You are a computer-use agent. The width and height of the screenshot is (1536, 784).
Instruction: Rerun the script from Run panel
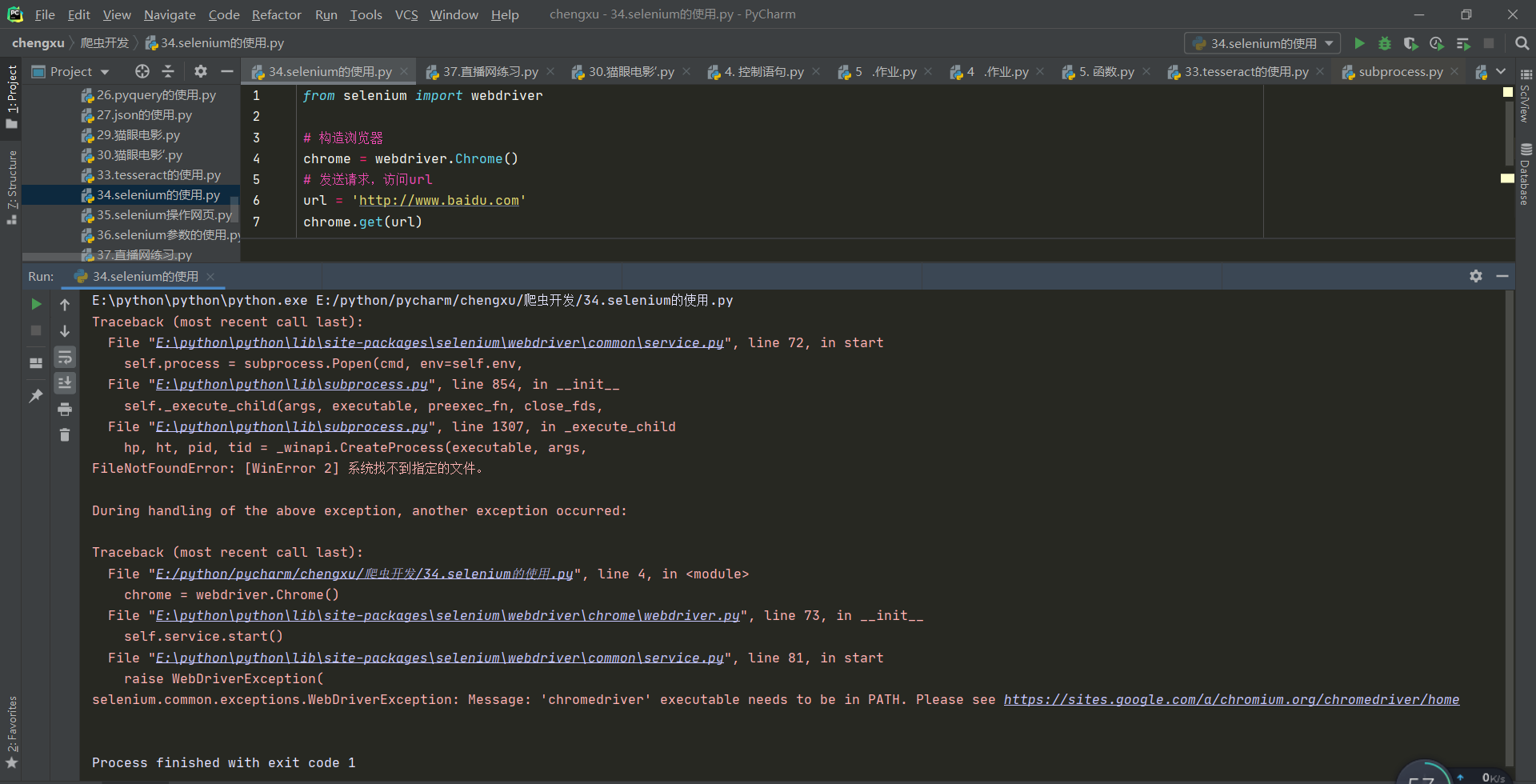click(x=36, y=304)
